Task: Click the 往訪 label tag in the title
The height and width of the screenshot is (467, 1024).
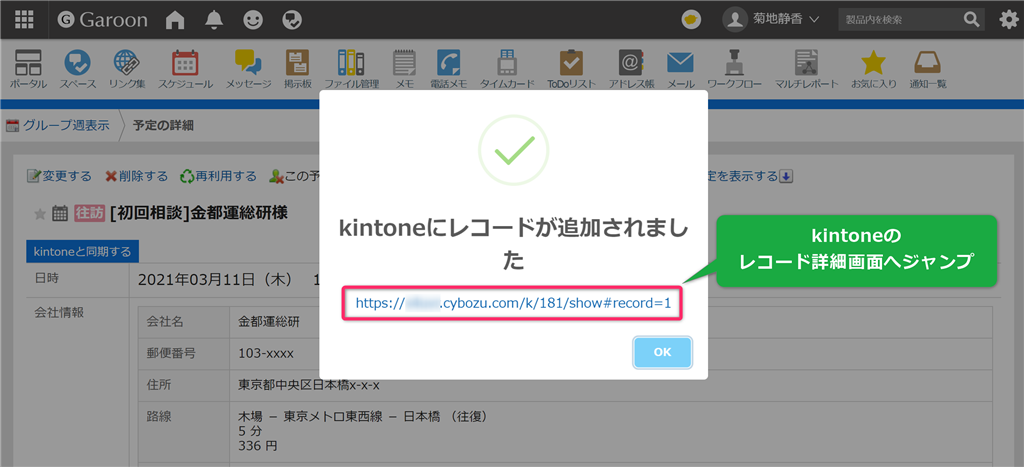Action: (x=89, y=214)
